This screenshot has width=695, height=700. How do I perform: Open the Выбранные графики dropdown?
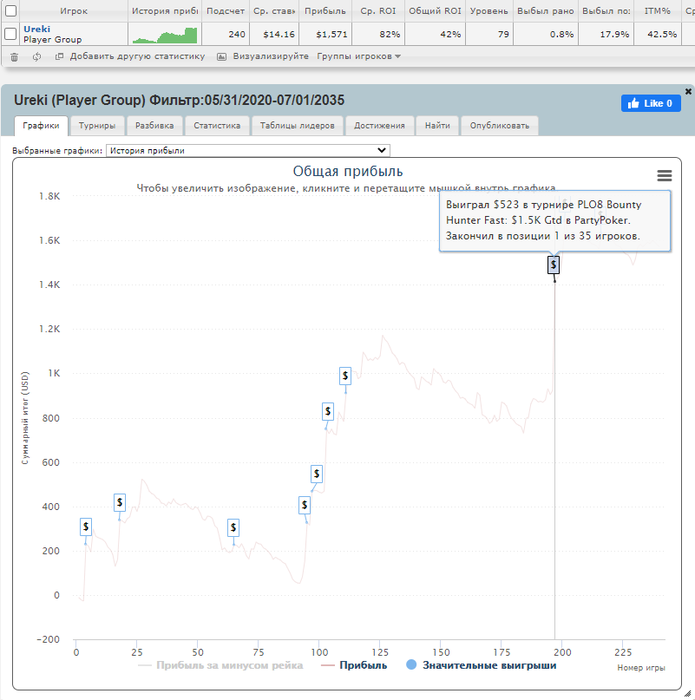(248, 150)
